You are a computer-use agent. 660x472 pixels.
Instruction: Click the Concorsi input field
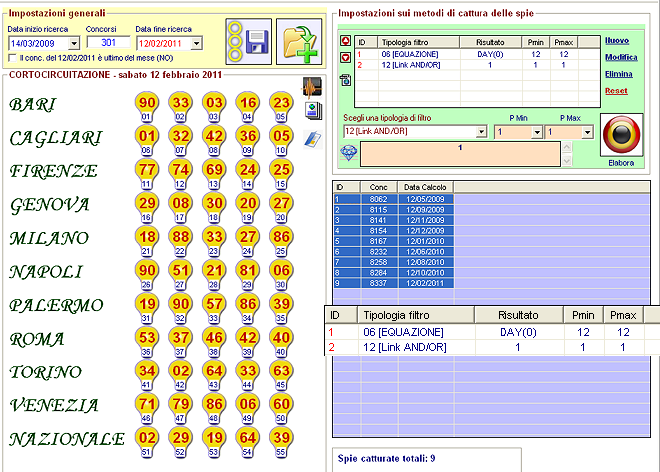tap(109, 43)
